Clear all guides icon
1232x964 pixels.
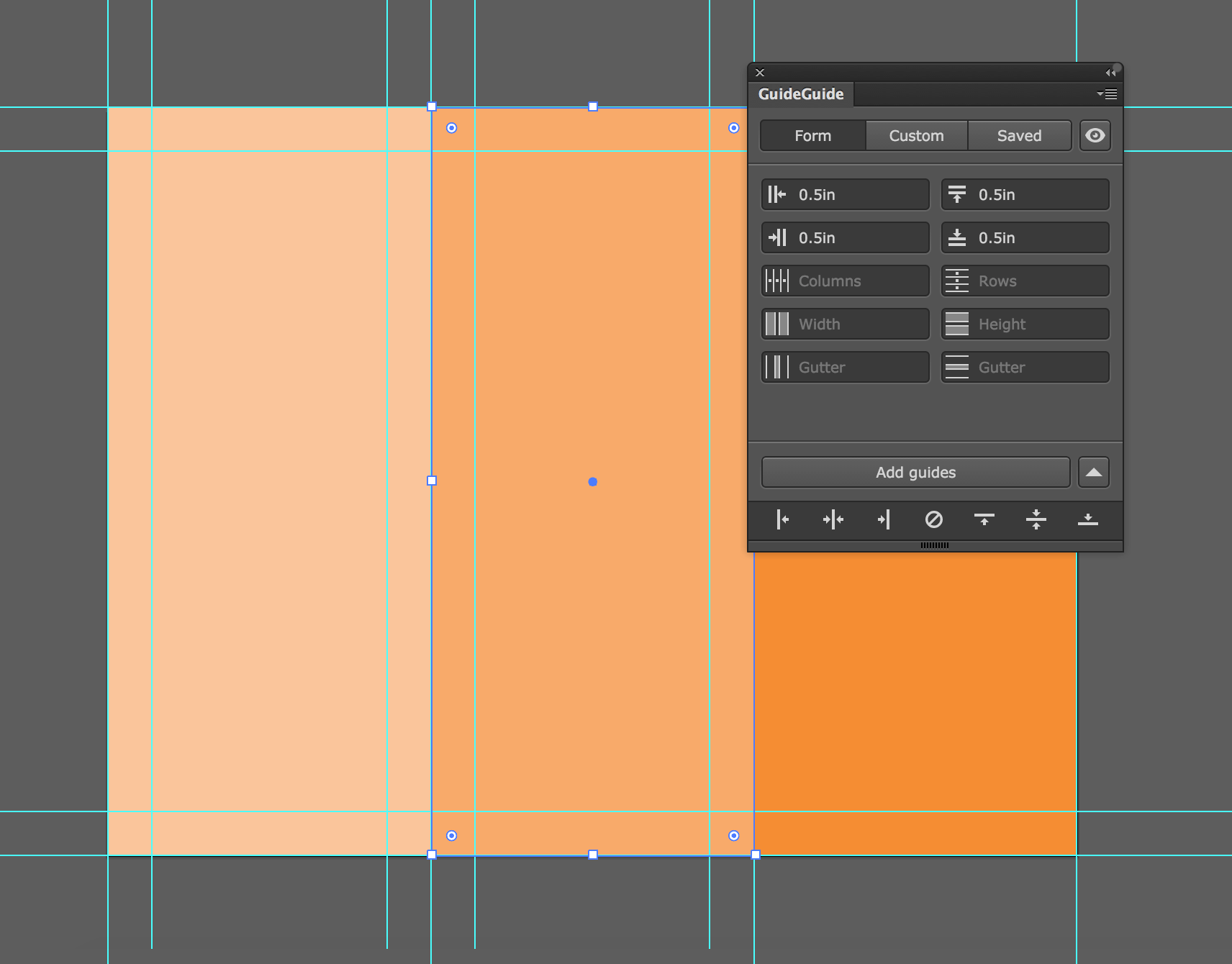[x=934, y=519]
